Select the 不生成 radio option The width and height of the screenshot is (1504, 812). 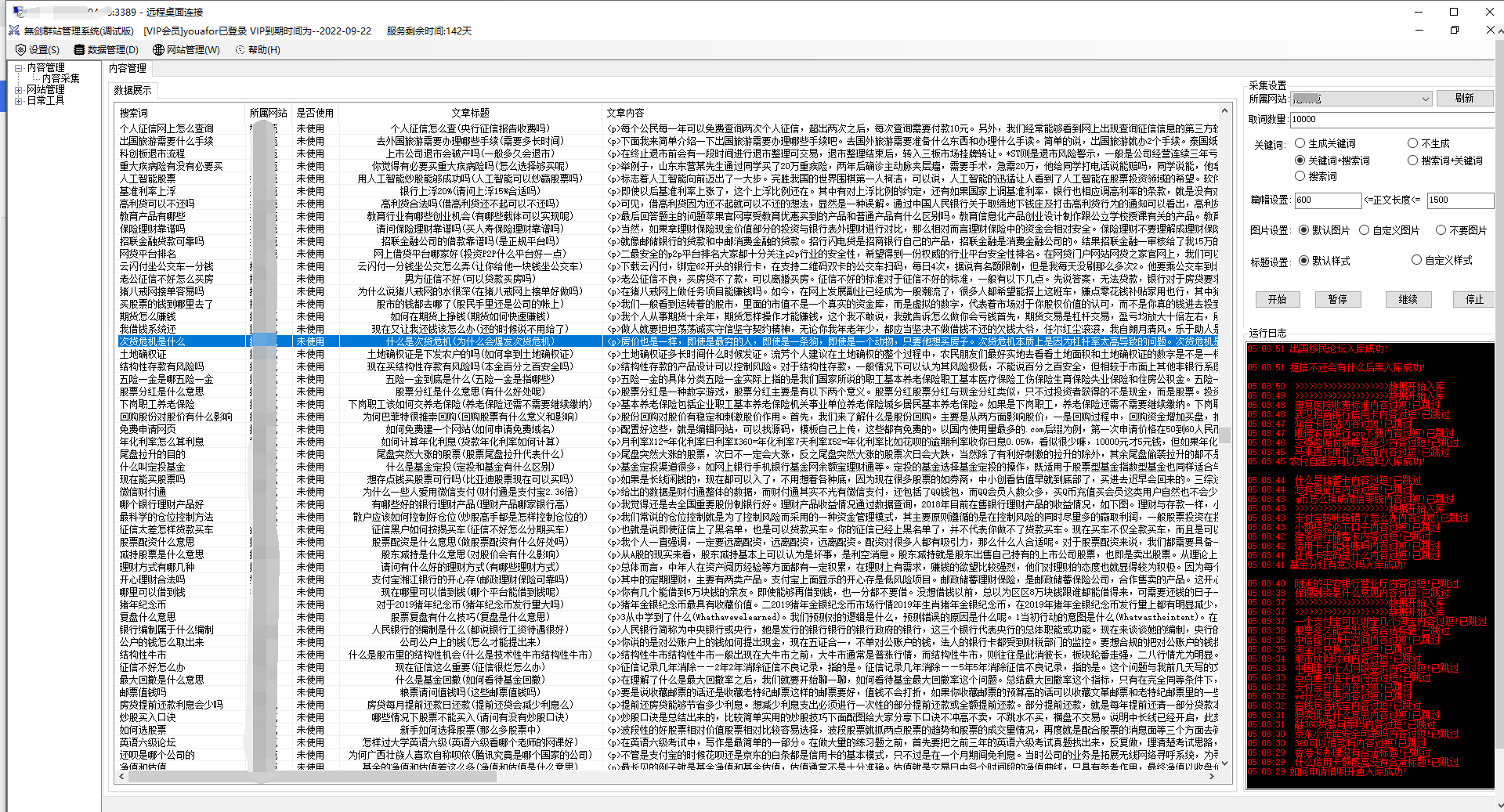click(x=1429, y=143)
